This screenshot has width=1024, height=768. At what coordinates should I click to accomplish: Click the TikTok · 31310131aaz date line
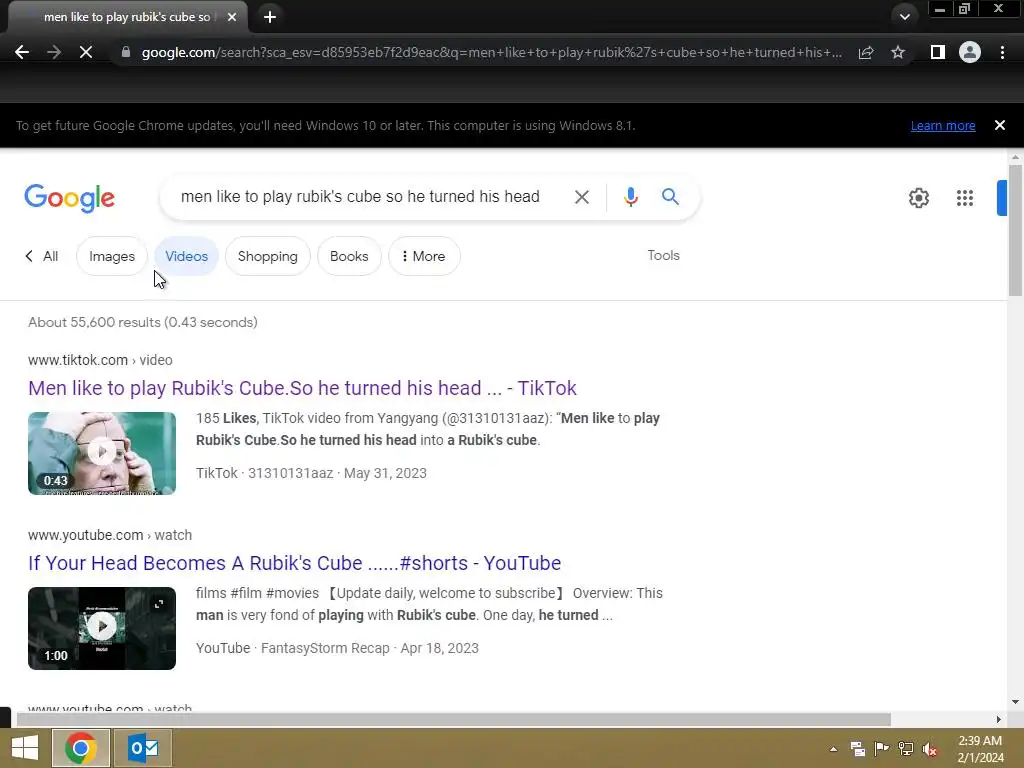311,473
